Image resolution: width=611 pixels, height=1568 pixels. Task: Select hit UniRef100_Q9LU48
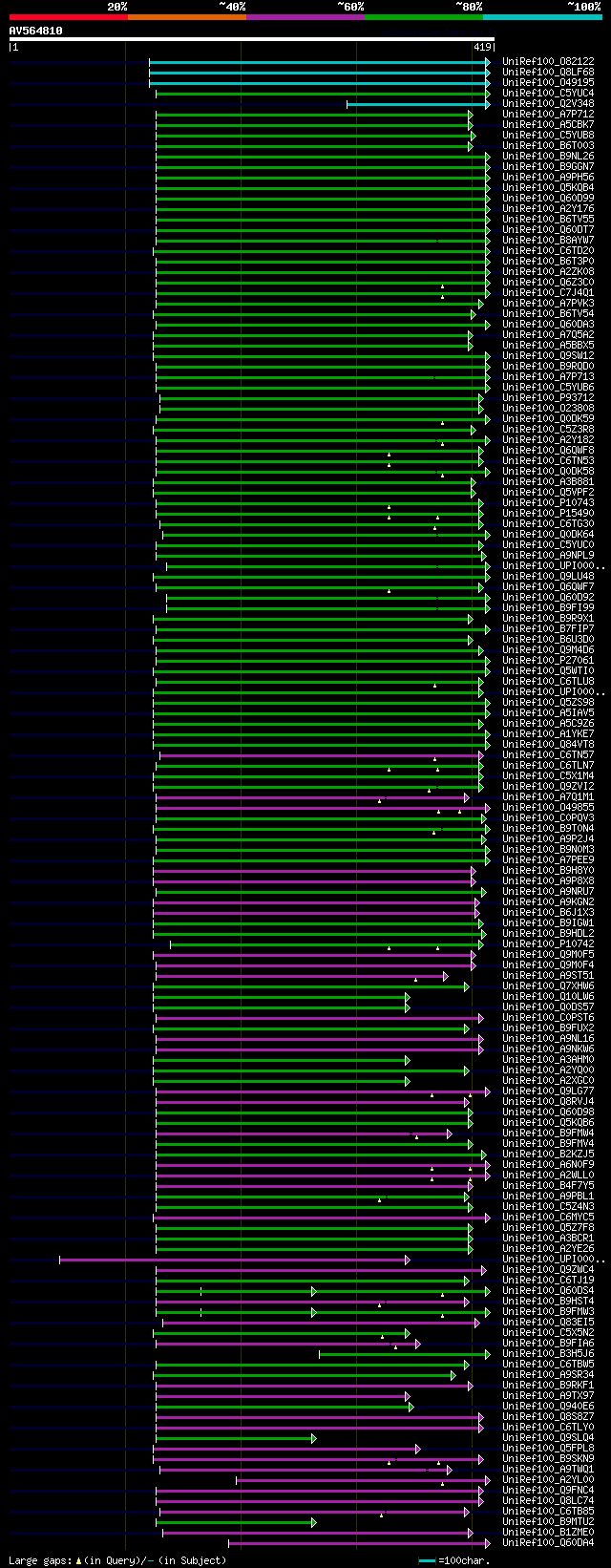[x=548, y=577]
